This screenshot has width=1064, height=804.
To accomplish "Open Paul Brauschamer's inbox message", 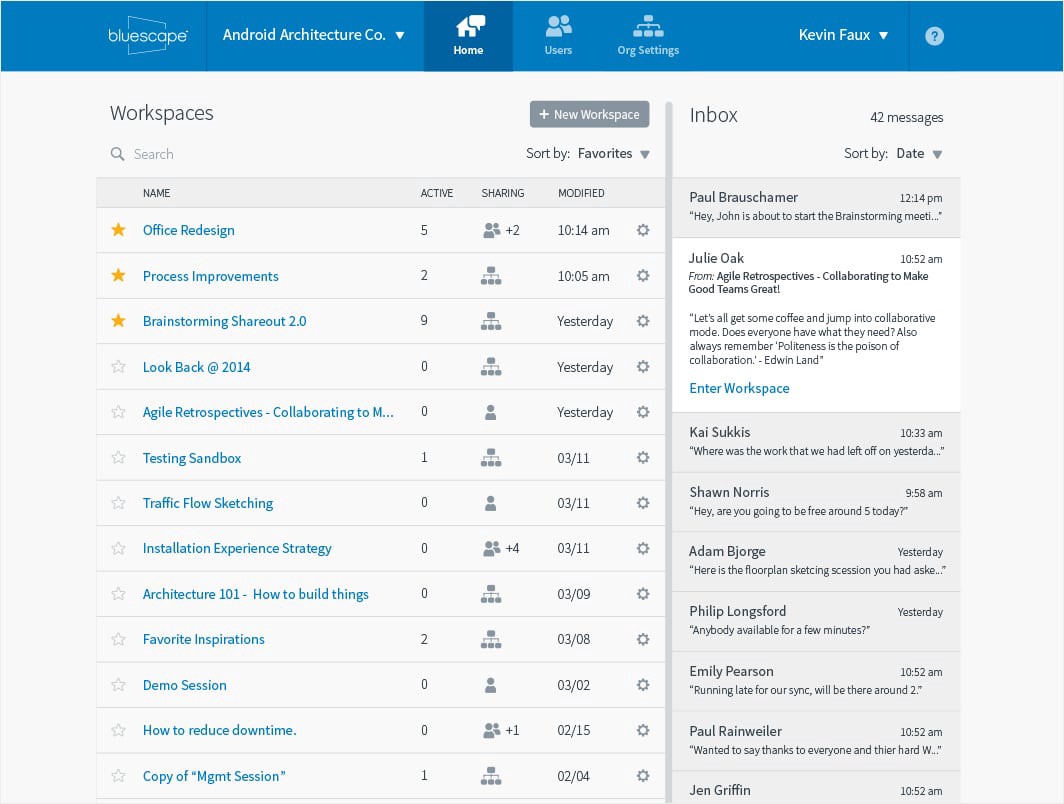I will [815, 207].
